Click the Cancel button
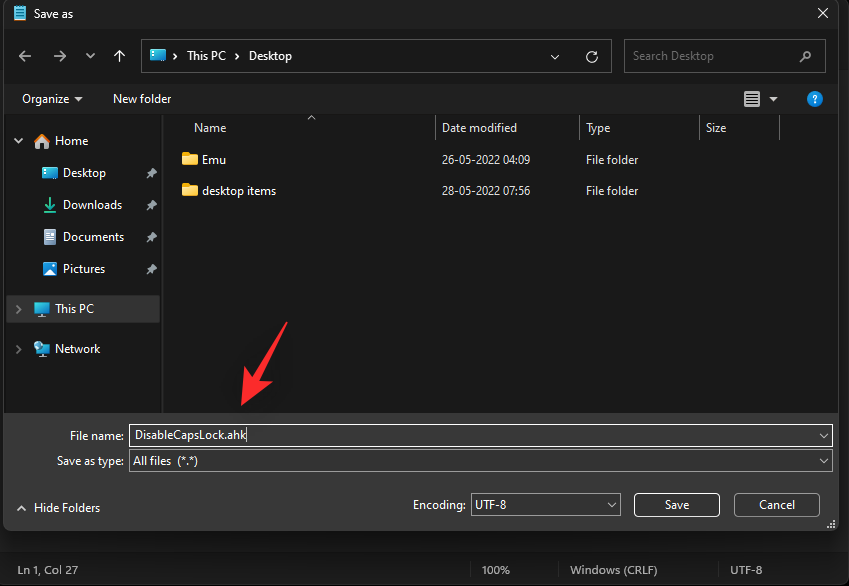Image resolution: width=849 pixels, height=586 pixels. click(x=776, y=505)
